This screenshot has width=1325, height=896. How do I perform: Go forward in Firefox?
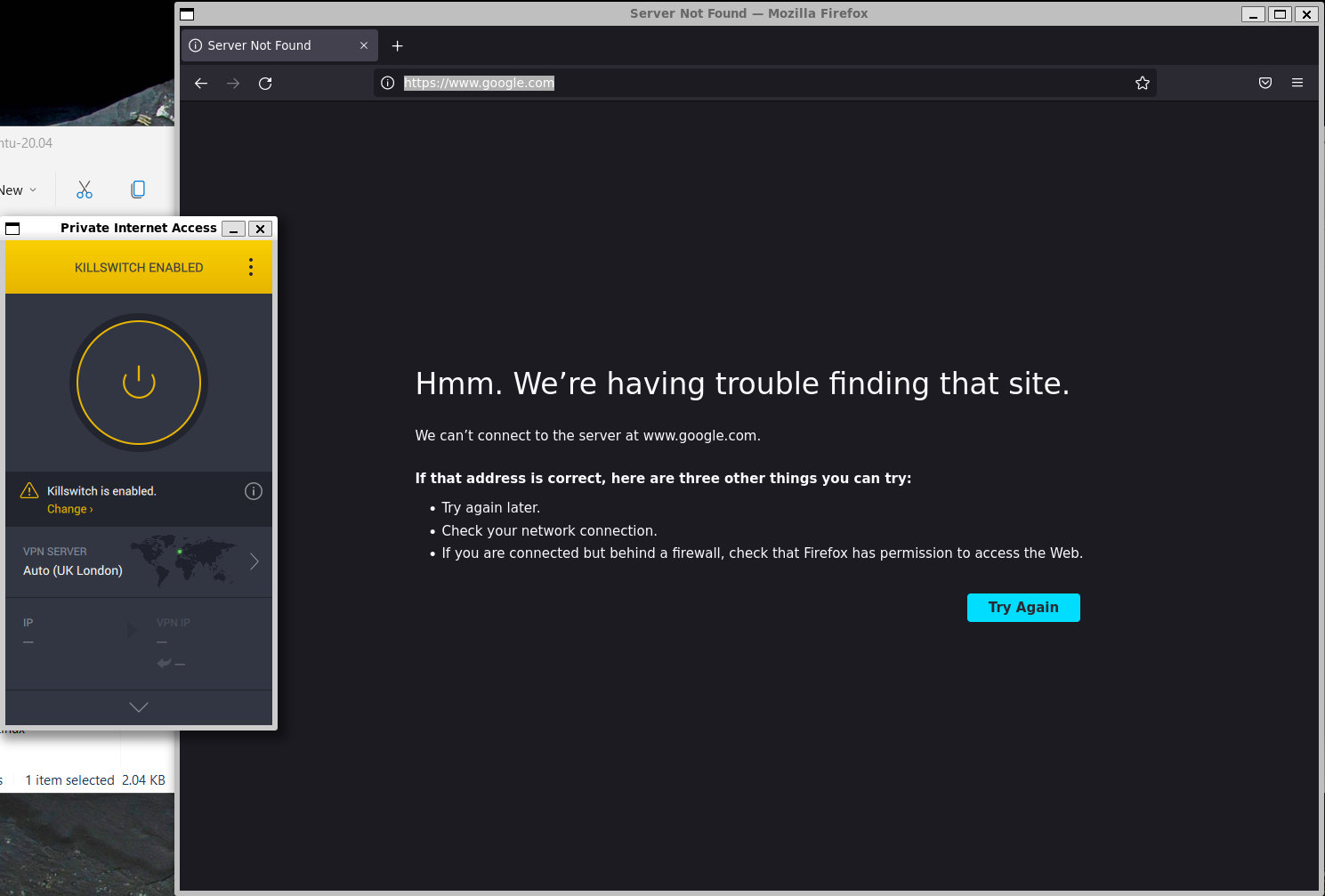(x=233, y=83)
